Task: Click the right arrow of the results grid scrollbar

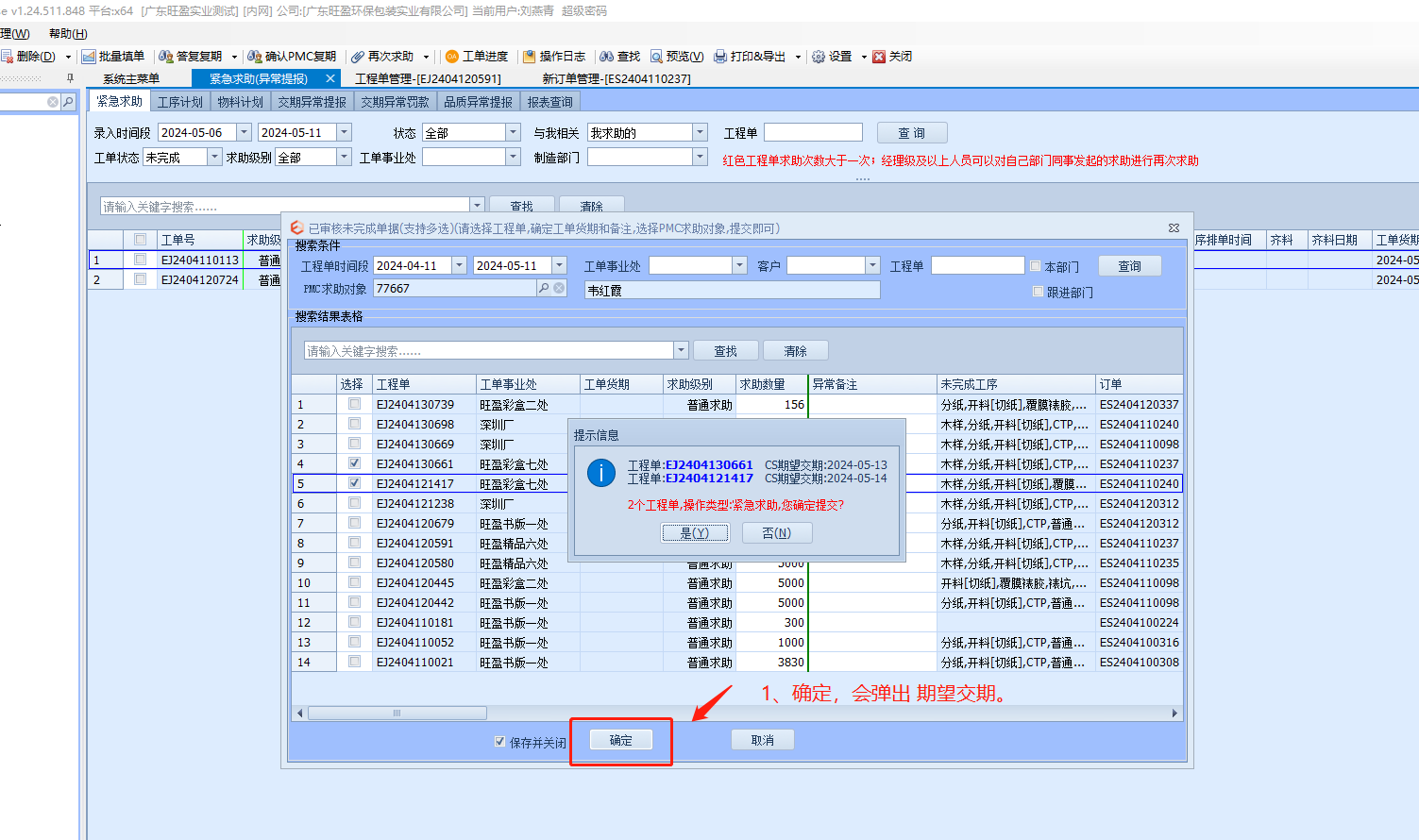Action: (x=1174, y=713)
